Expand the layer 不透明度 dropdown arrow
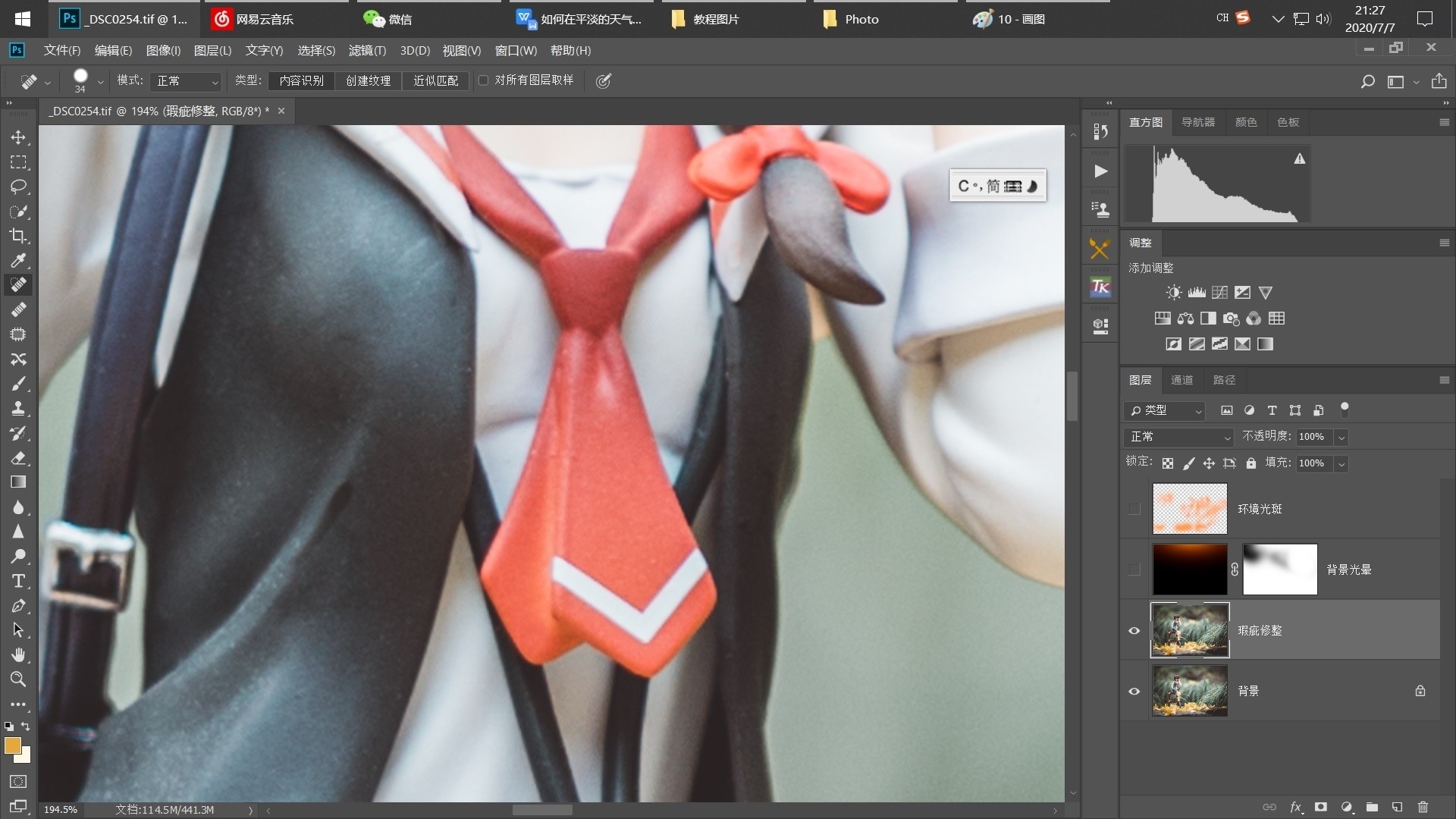Screen dimensions: 1456x819 pyautogui.click(x=1341, y=437)
